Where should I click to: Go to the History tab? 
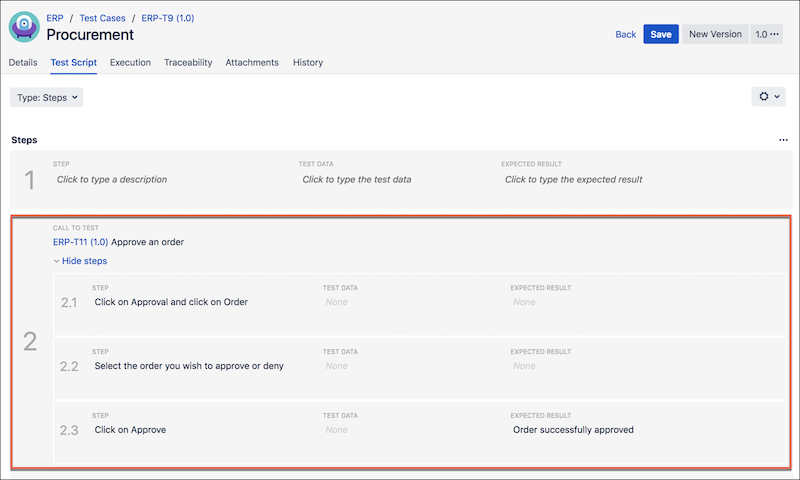point(308,63)
